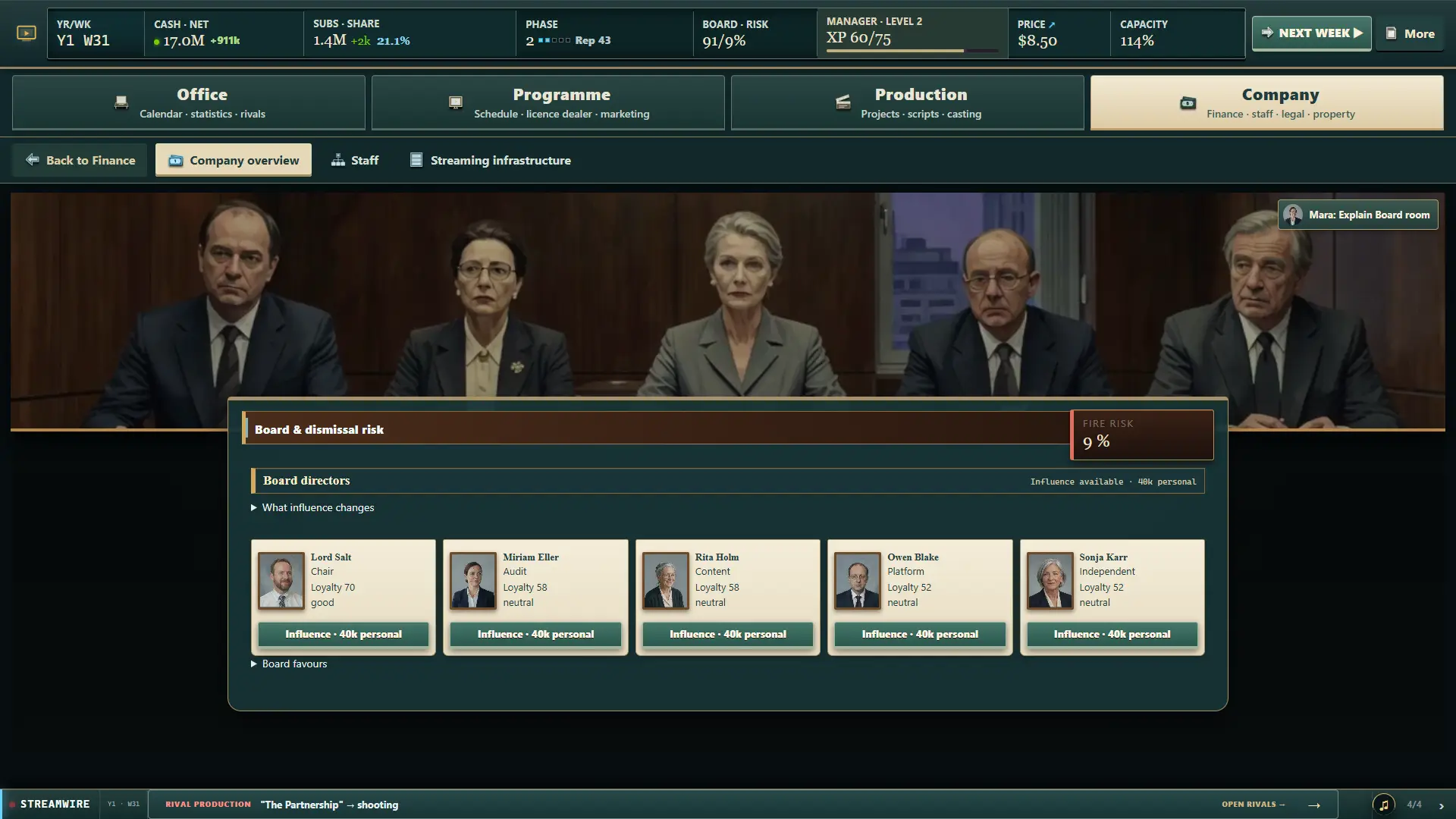The width and height of the screenshot is (1456, 819).
Task: Click the Capacity 114% stat
Action: 1178,33
